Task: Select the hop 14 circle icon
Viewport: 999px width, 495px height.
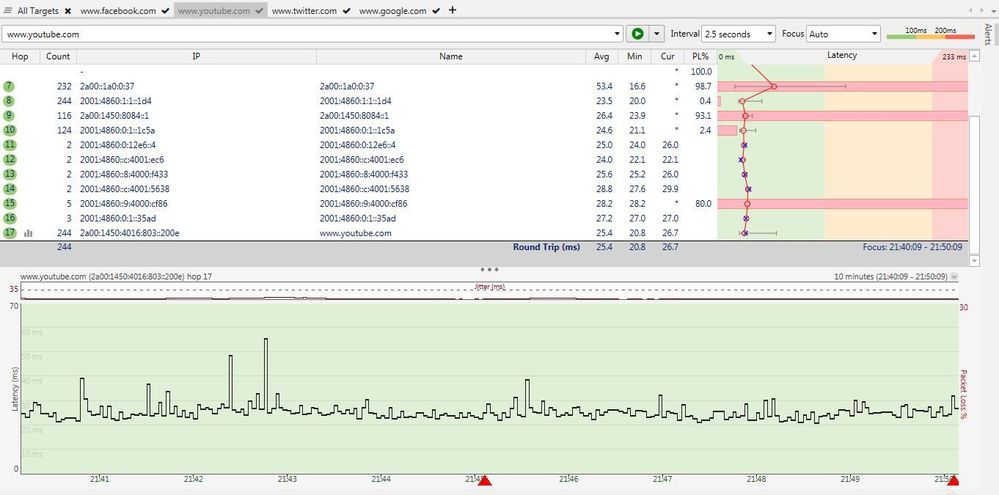Action: (9, 189)
